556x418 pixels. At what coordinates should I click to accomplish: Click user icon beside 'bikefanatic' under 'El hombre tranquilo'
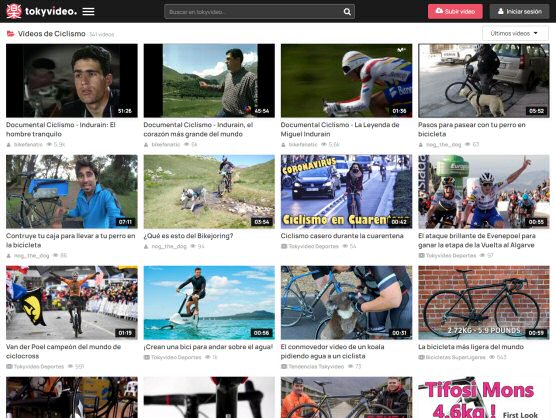click(x=9, y=145)
